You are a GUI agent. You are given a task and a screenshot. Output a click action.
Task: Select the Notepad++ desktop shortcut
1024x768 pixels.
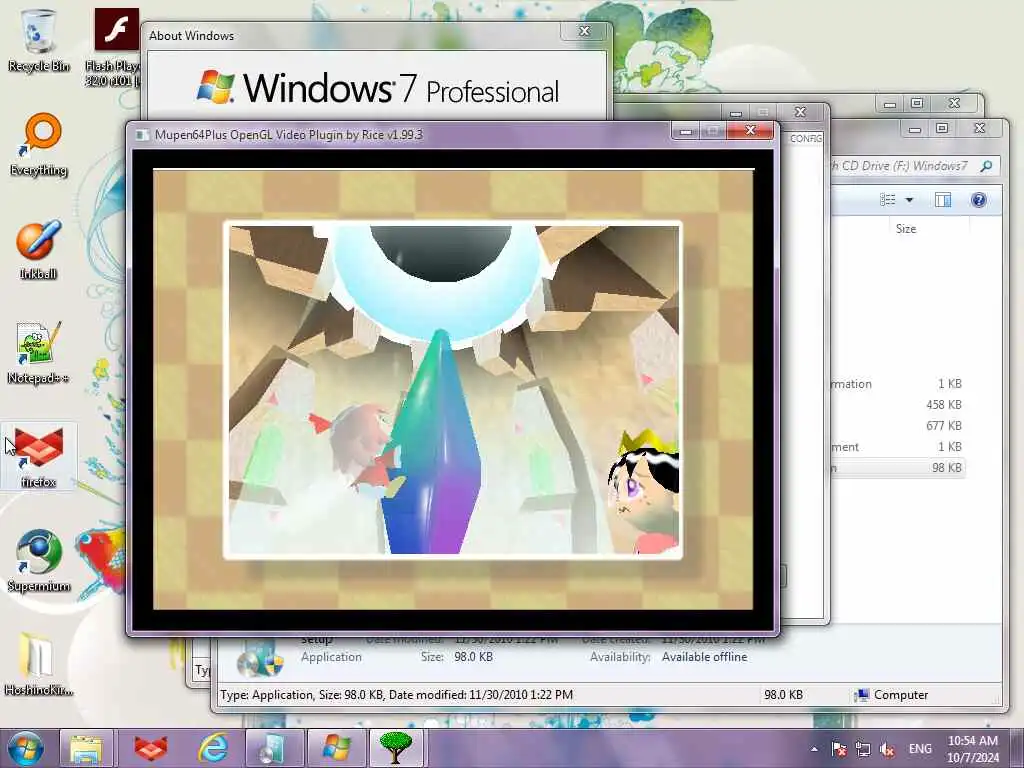(39, 353)
